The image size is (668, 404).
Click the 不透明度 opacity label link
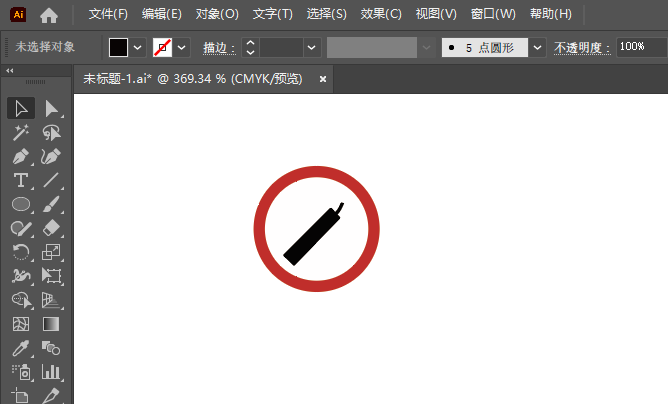[582, 48]
